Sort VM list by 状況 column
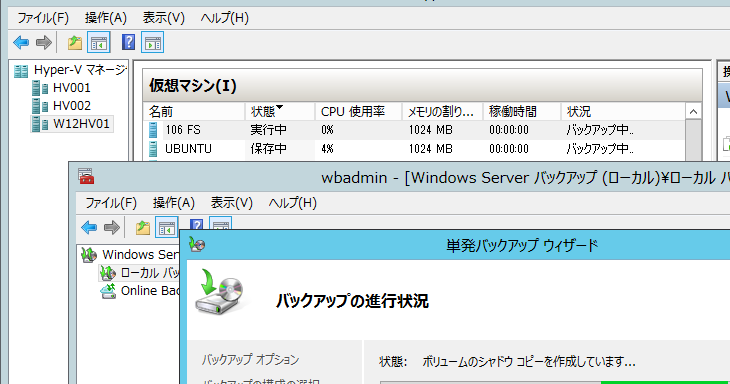 [623, 112]
